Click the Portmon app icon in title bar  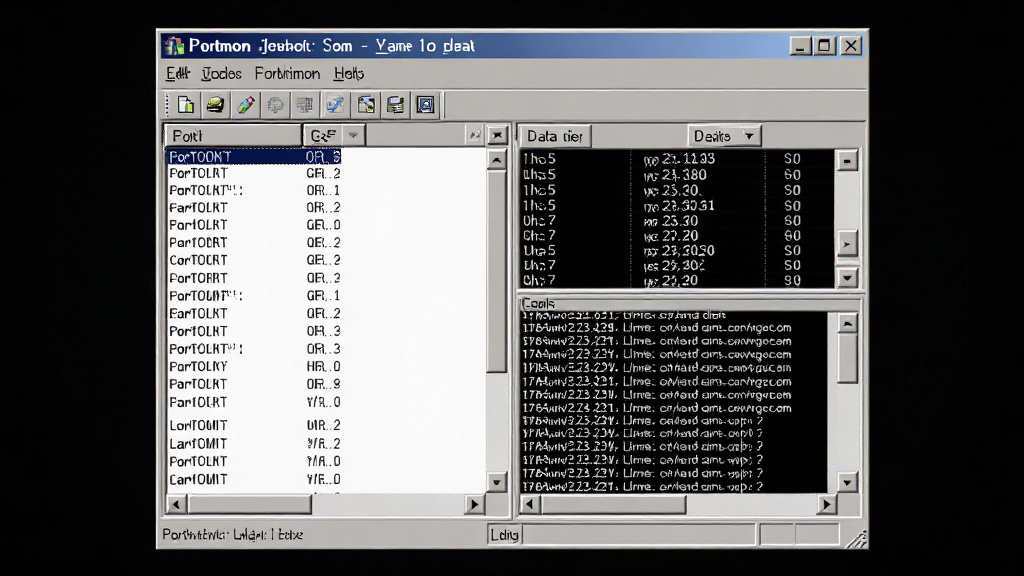[174, 46]
